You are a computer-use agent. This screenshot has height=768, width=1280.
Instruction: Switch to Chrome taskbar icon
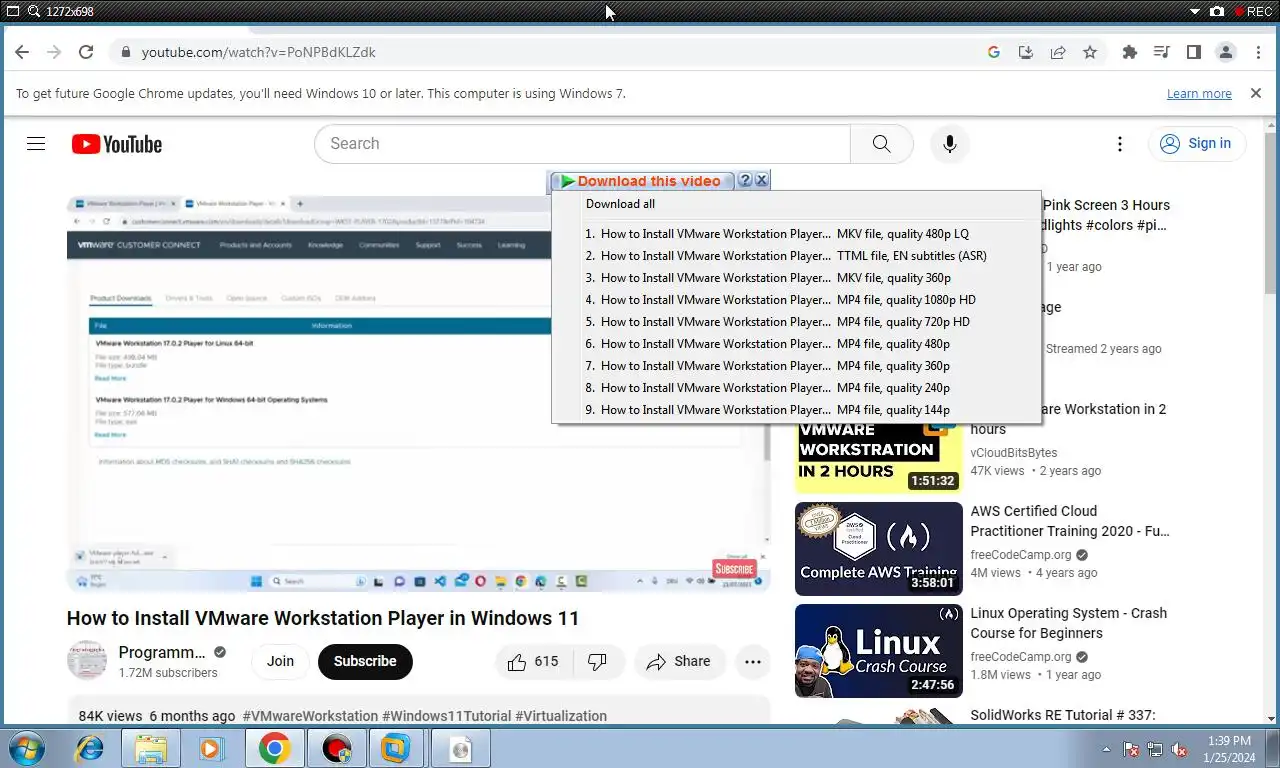(274, 748)
